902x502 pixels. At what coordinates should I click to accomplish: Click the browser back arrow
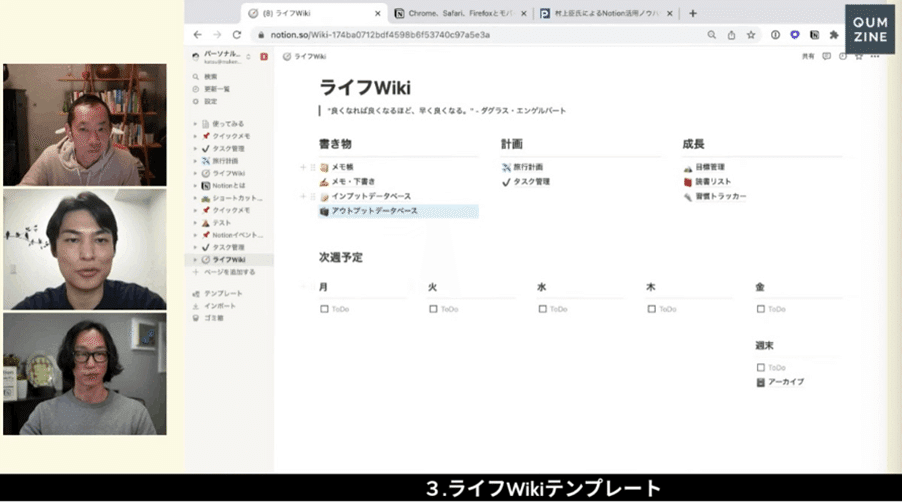196,34
